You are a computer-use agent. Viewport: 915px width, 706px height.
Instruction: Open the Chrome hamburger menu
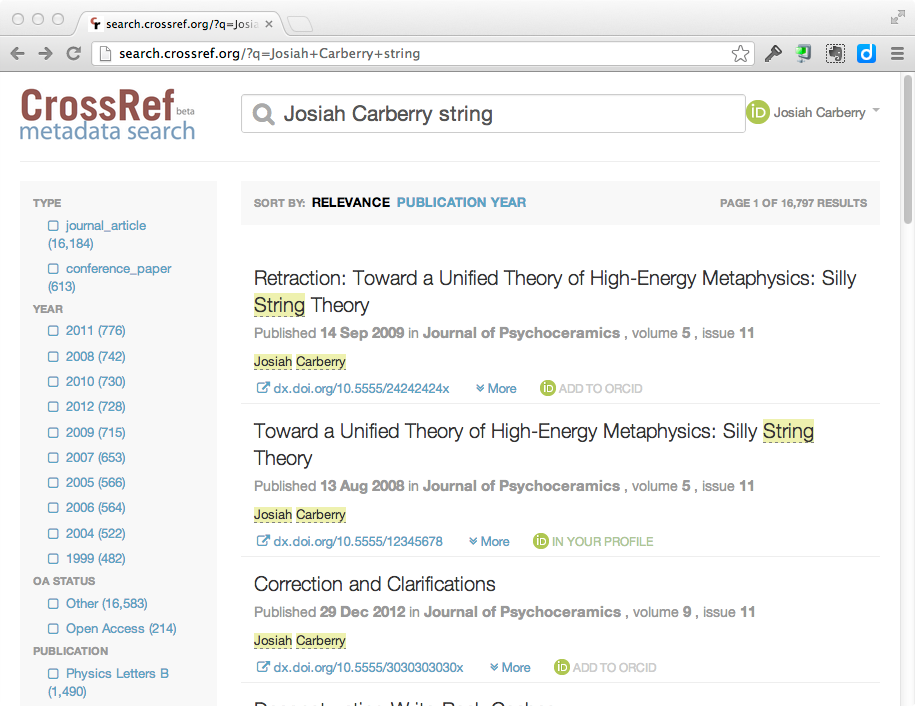897,54
